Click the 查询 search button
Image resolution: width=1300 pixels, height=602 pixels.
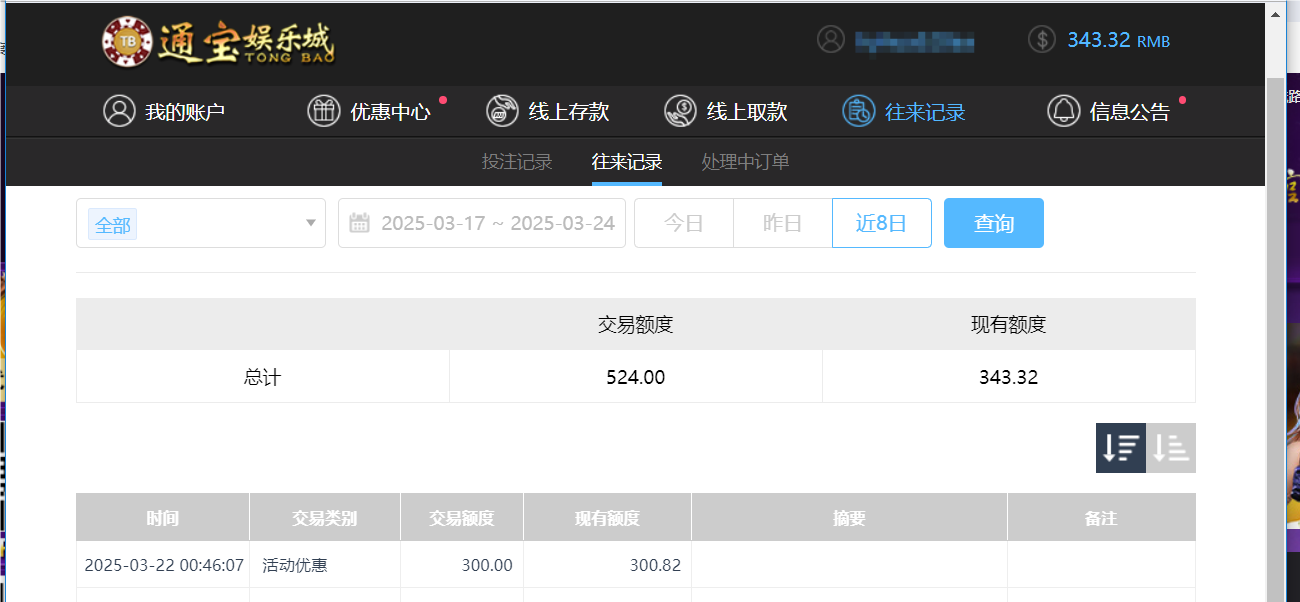[993, 222]
